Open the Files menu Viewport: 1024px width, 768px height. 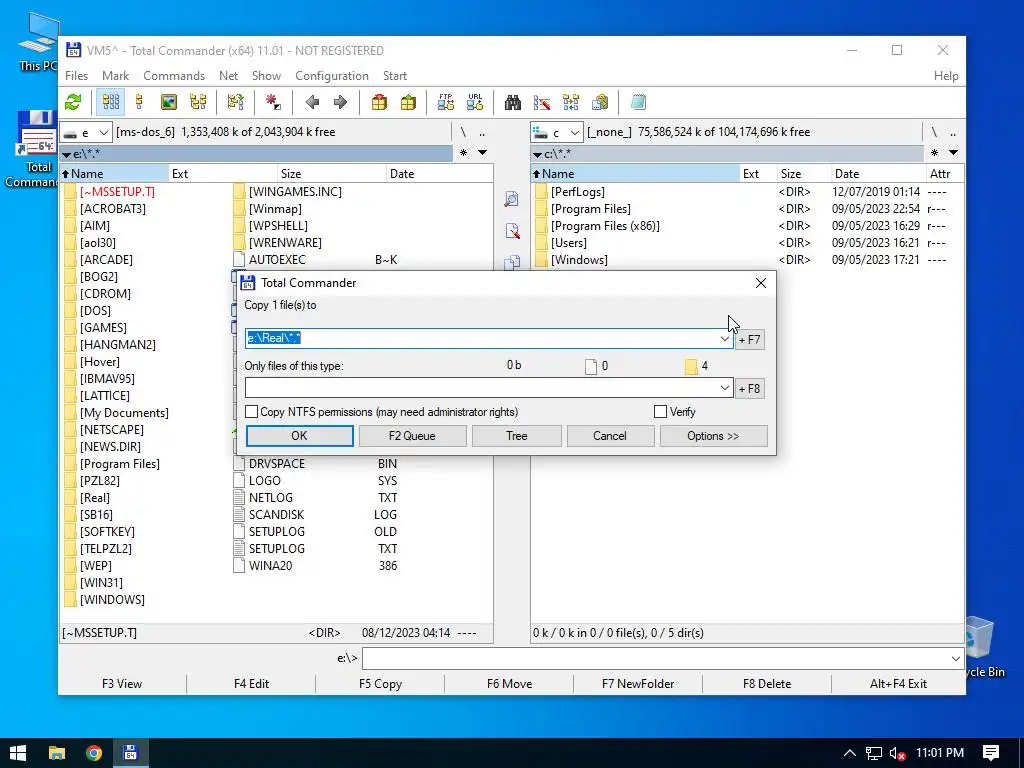tap(76, 76)
